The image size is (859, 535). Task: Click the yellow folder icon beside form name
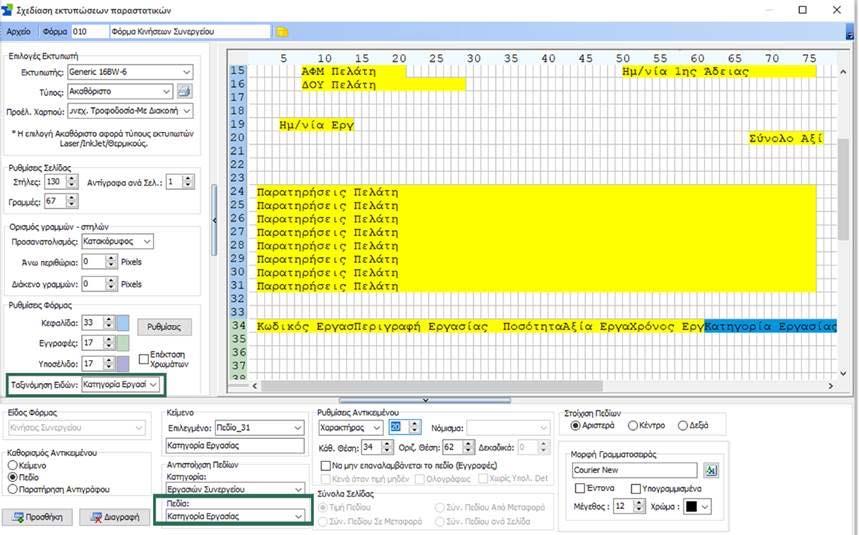click(x=282, y=32)
